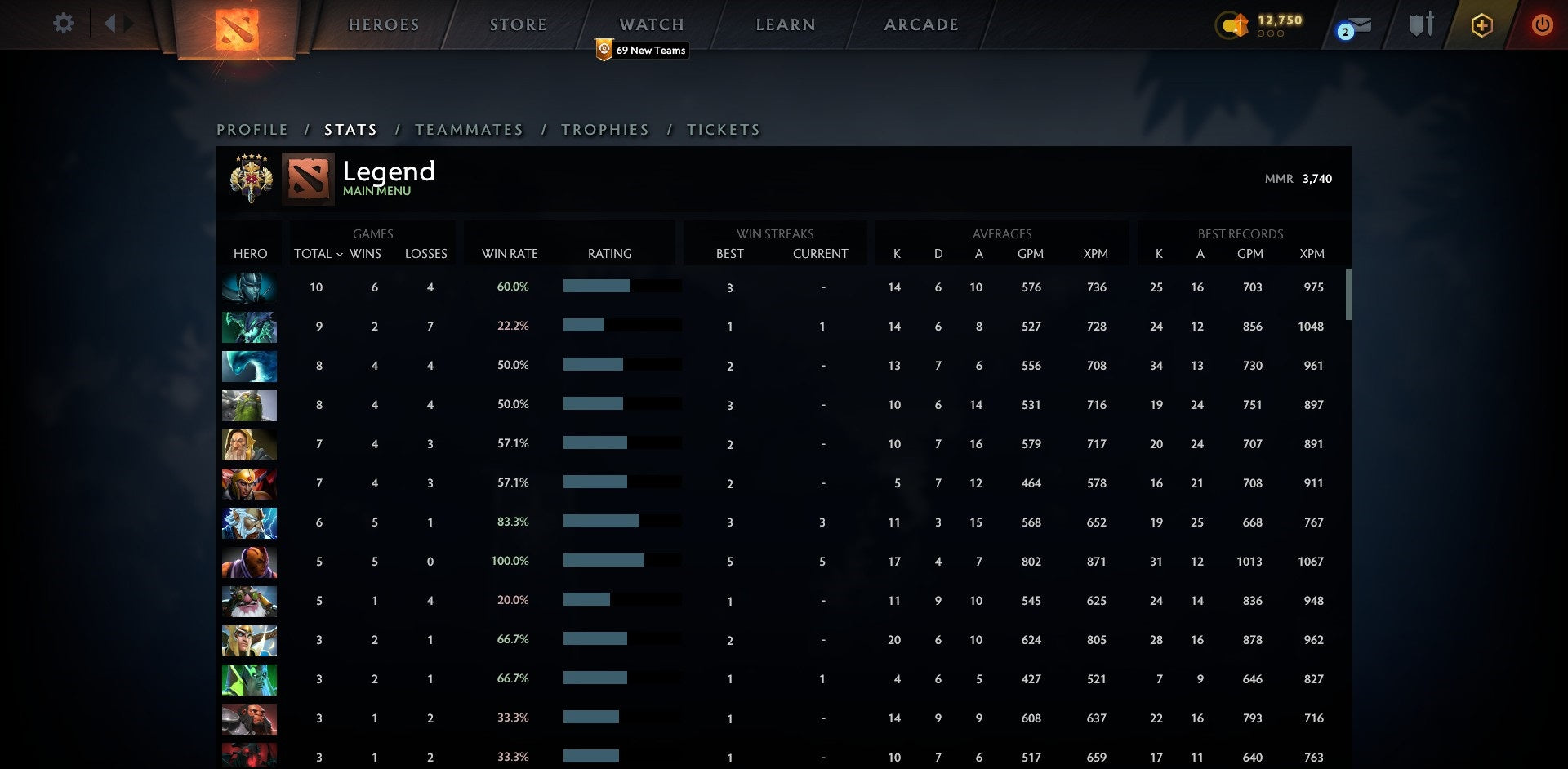
Task: Quit the game via the power icon
Action: click(x=1543, y=24)
